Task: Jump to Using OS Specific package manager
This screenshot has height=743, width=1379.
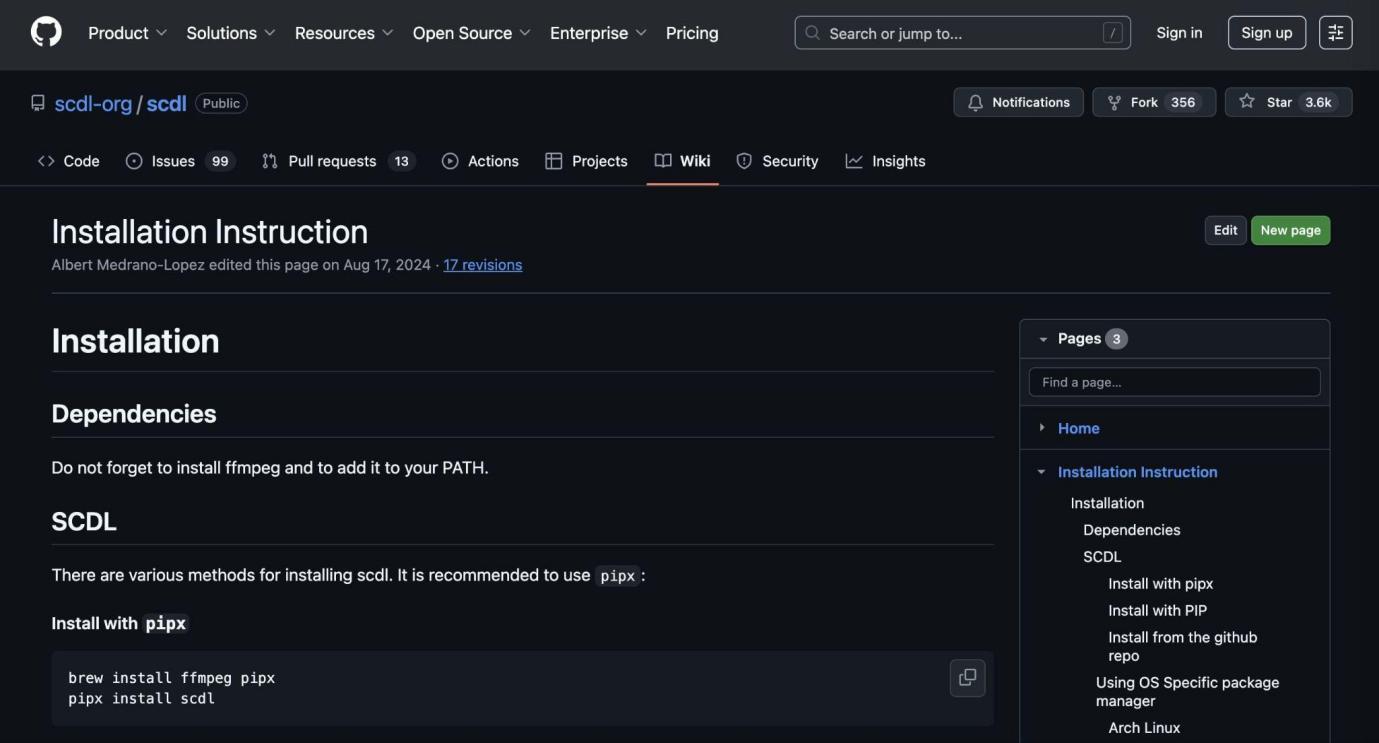Action: coord(1187,691)
